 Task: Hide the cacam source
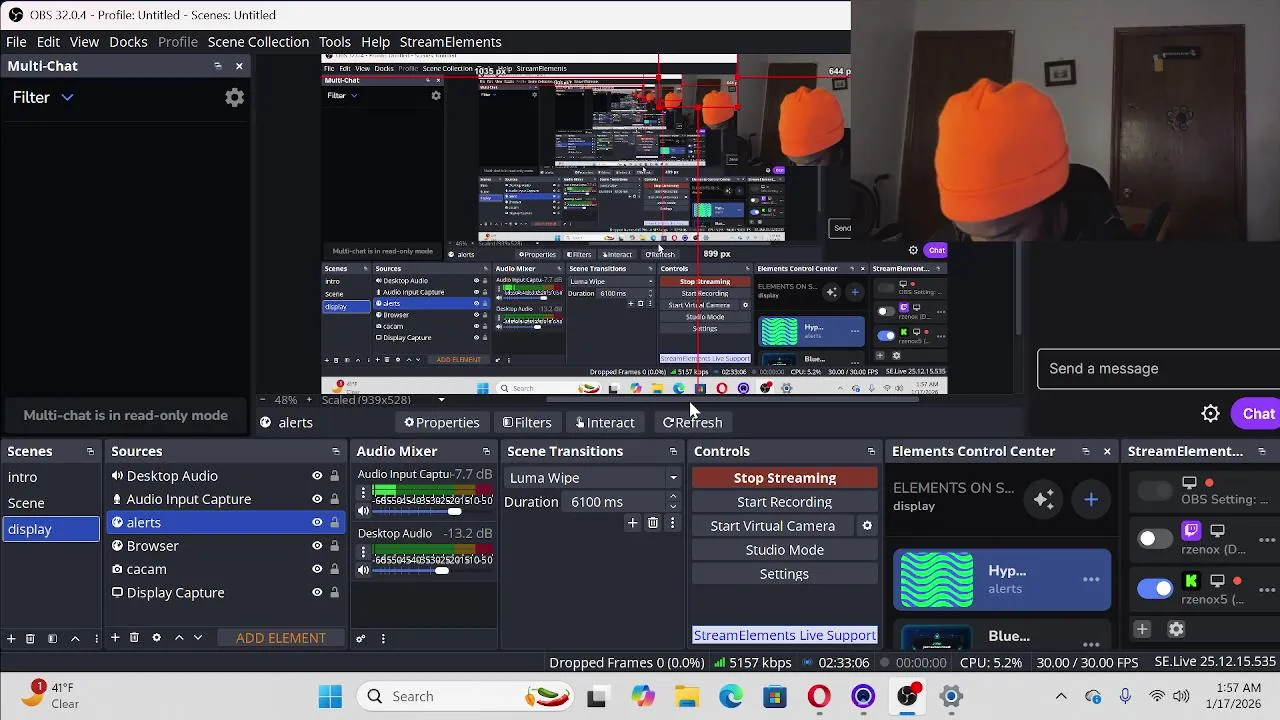[x=317, y=569]
